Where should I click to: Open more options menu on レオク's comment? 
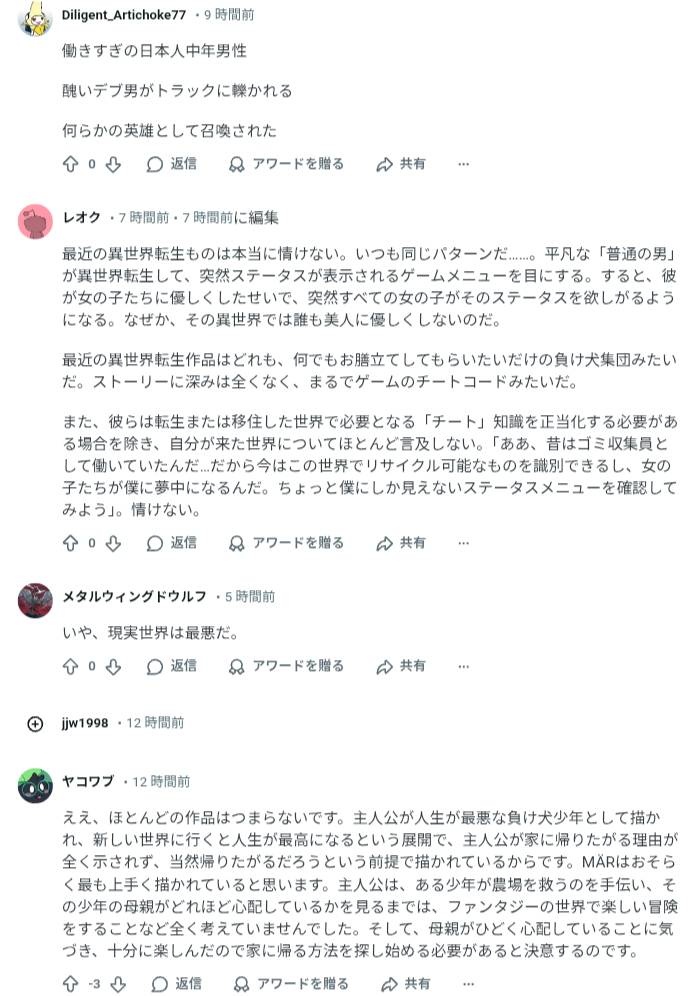[463, 543]
